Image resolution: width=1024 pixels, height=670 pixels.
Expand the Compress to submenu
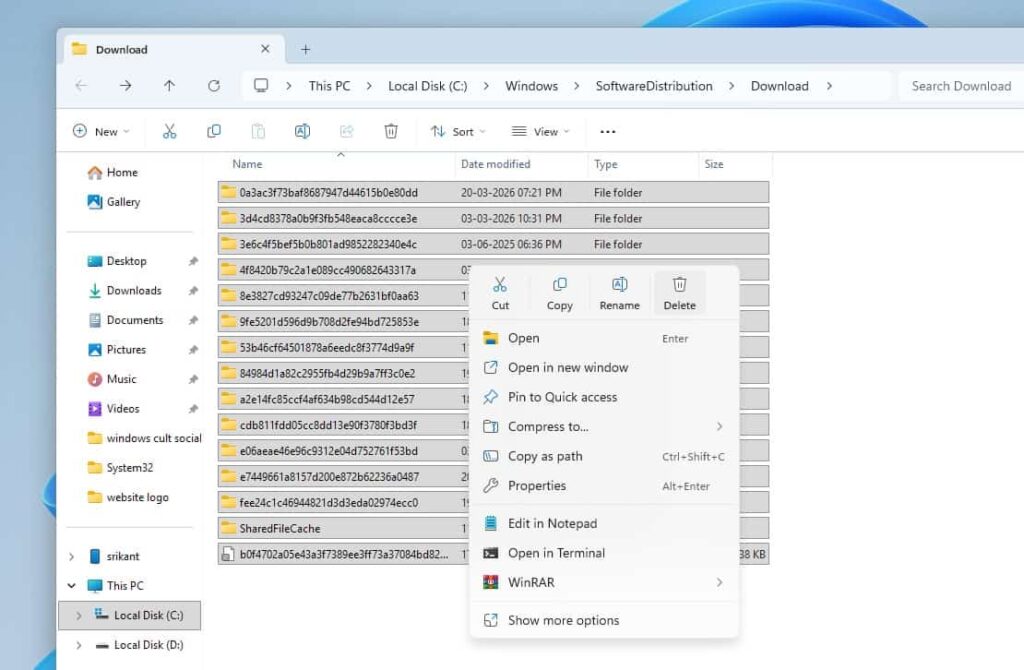point(720,426)
